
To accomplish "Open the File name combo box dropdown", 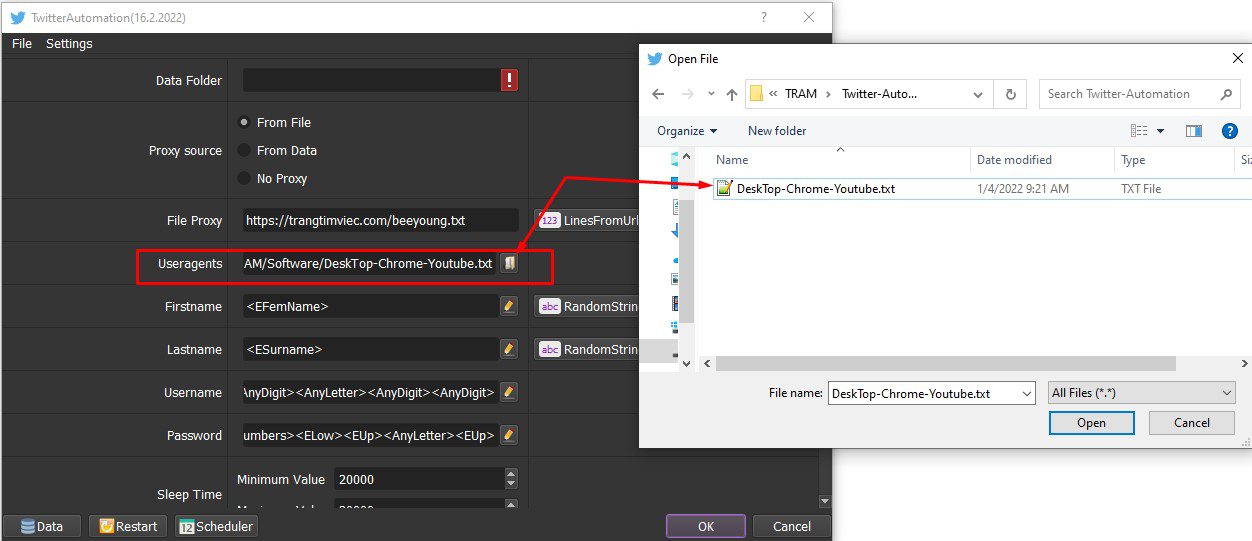I will [x=1027, y=393].
